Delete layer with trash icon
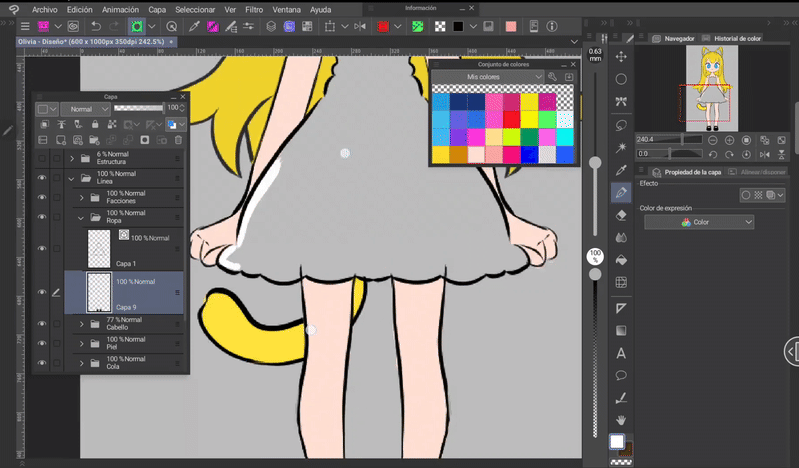The width and height of the screenshot is (799, 468). pyautogui.click(x=178, y=140)
